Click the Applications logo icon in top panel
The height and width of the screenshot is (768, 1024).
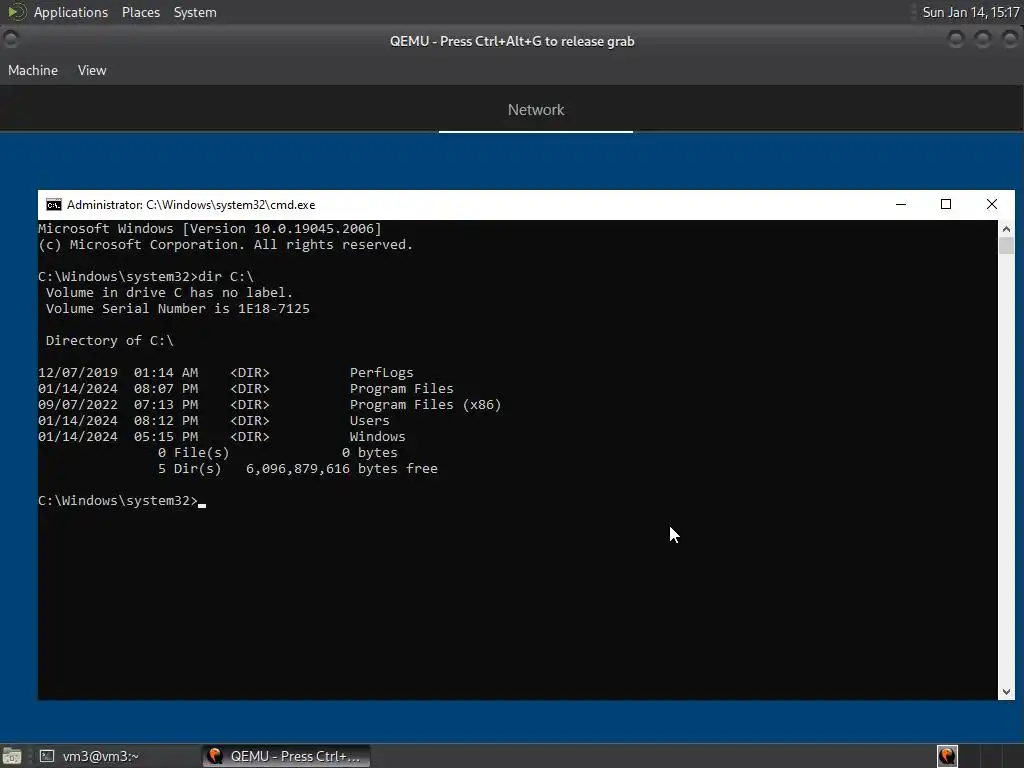[x=16, y=12]
